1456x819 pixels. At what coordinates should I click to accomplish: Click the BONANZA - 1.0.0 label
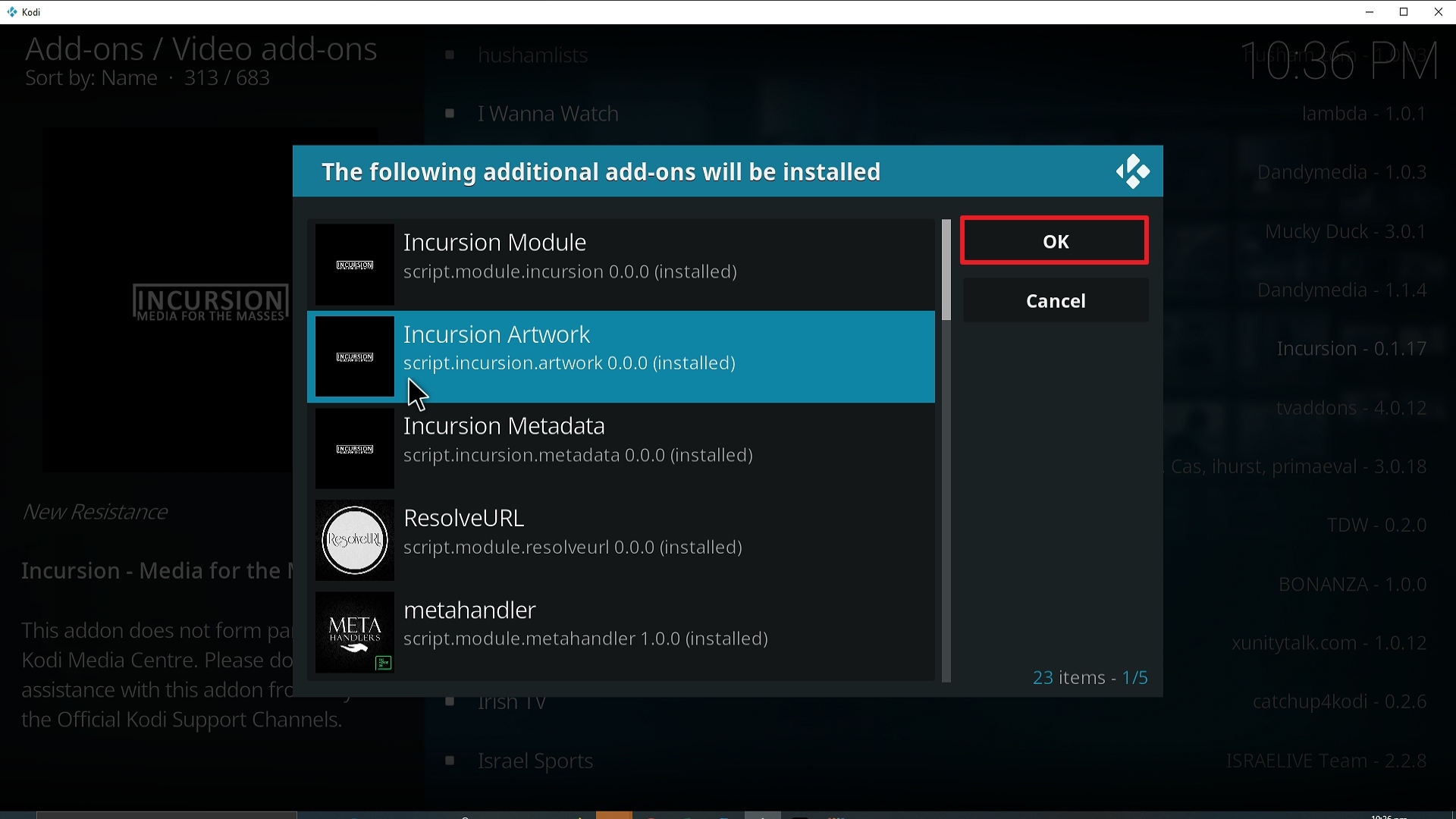tap(1353, 585)
